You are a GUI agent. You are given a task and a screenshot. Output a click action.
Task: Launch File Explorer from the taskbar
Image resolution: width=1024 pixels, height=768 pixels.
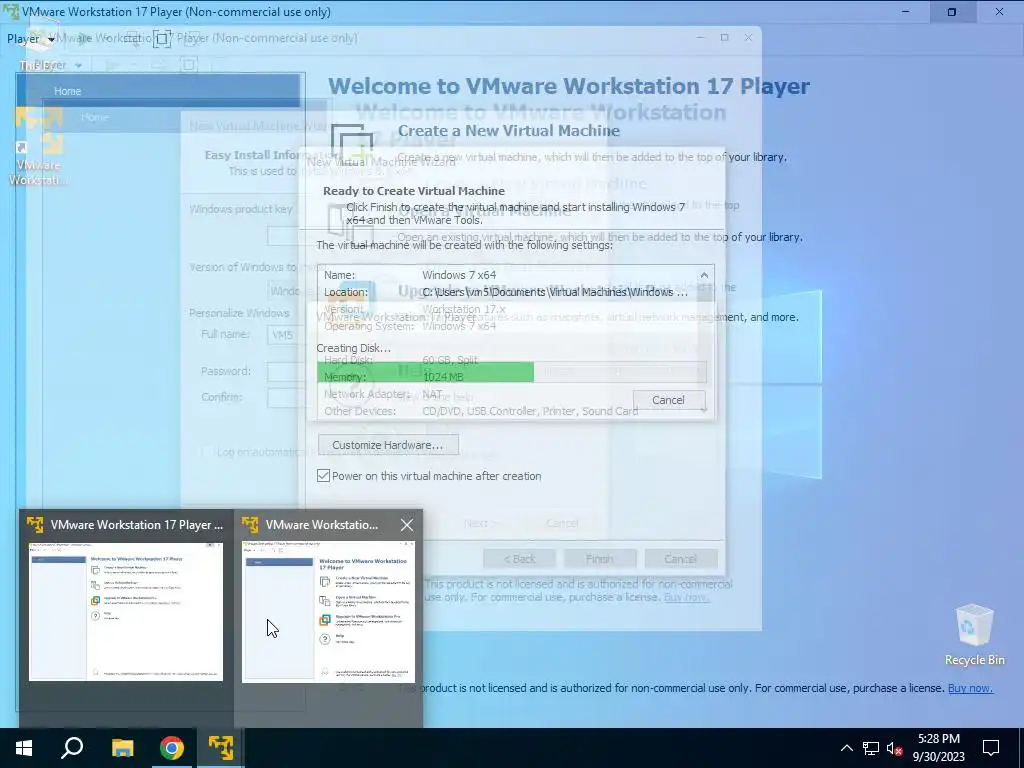pos(122,748)
